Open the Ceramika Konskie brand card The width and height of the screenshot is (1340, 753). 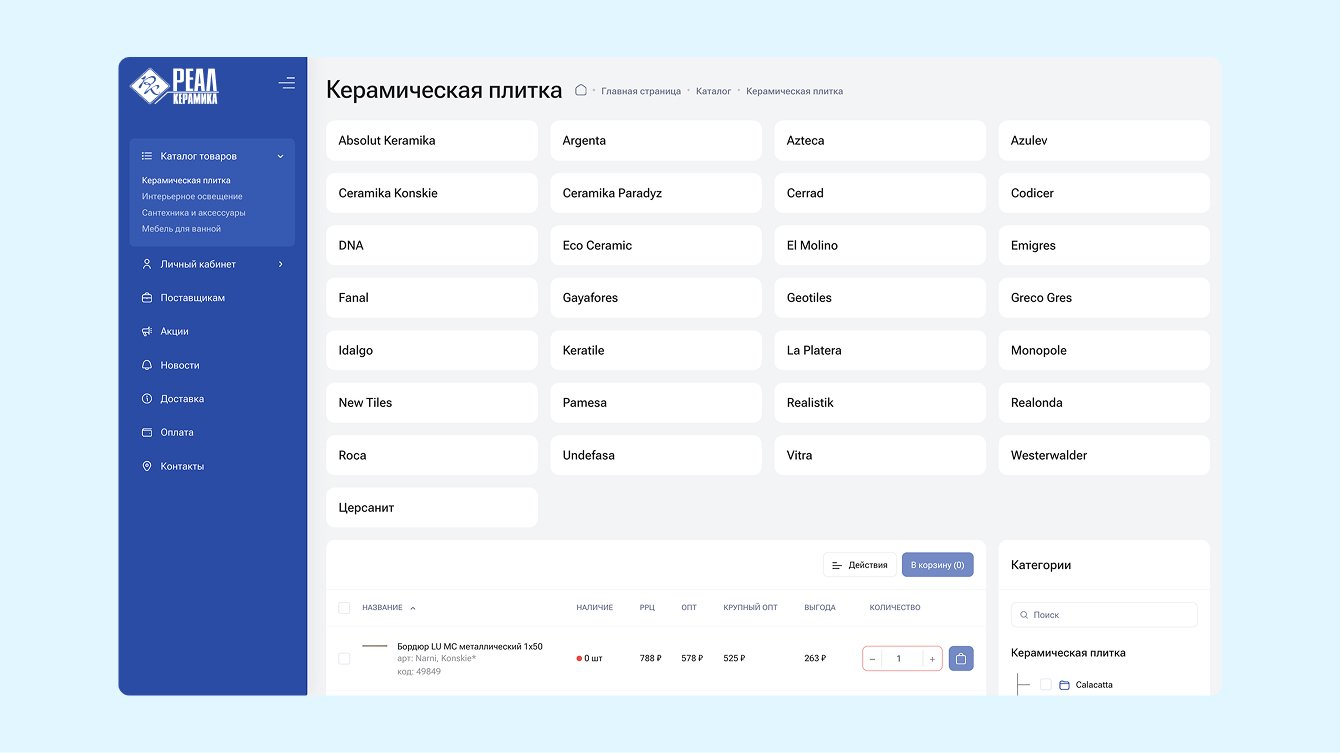pyautogui.click(x=432, y=193)
